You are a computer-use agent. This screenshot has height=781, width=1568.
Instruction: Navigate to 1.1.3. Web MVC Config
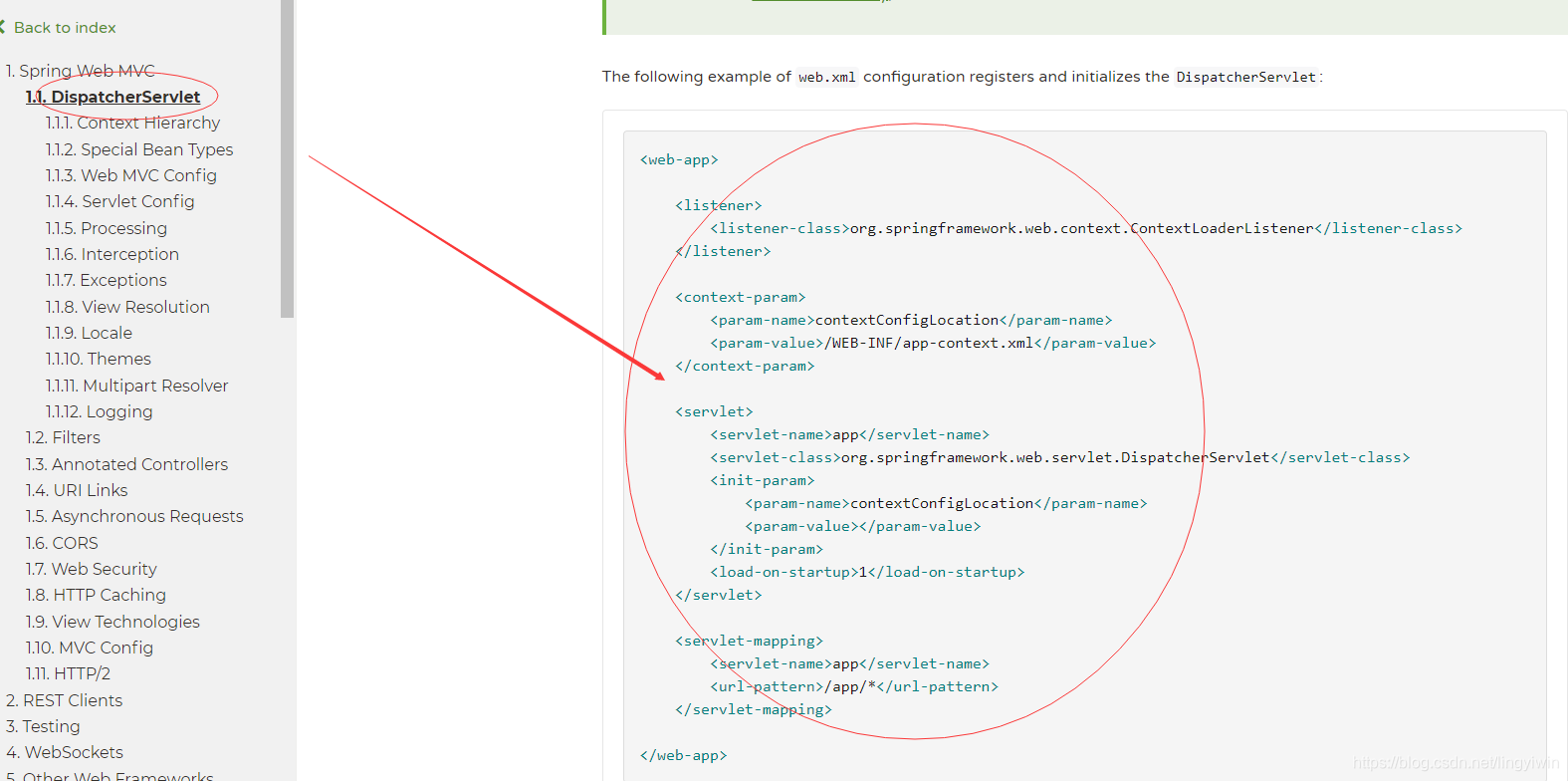point(131,175)
